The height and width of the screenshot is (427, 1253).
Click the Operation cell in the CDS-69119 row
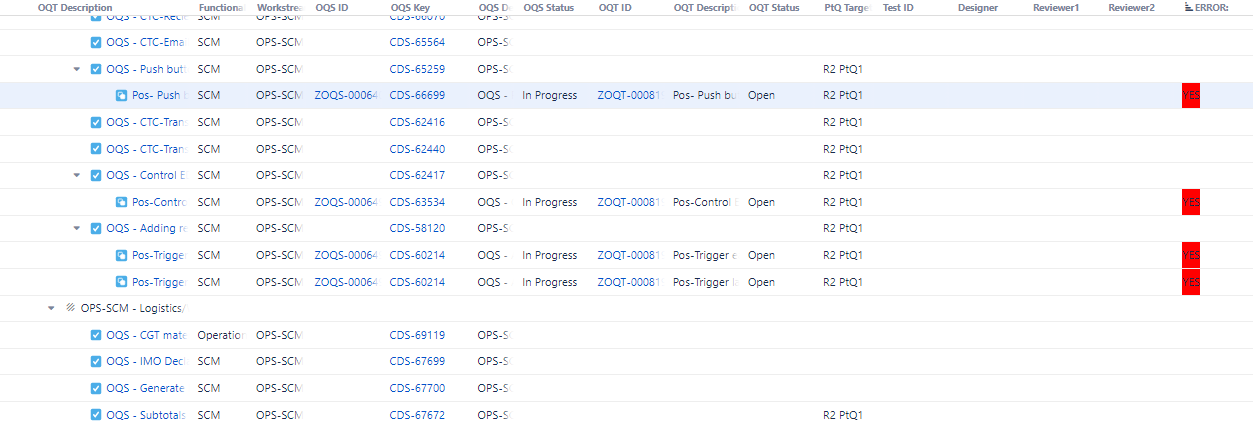[220, 335]
